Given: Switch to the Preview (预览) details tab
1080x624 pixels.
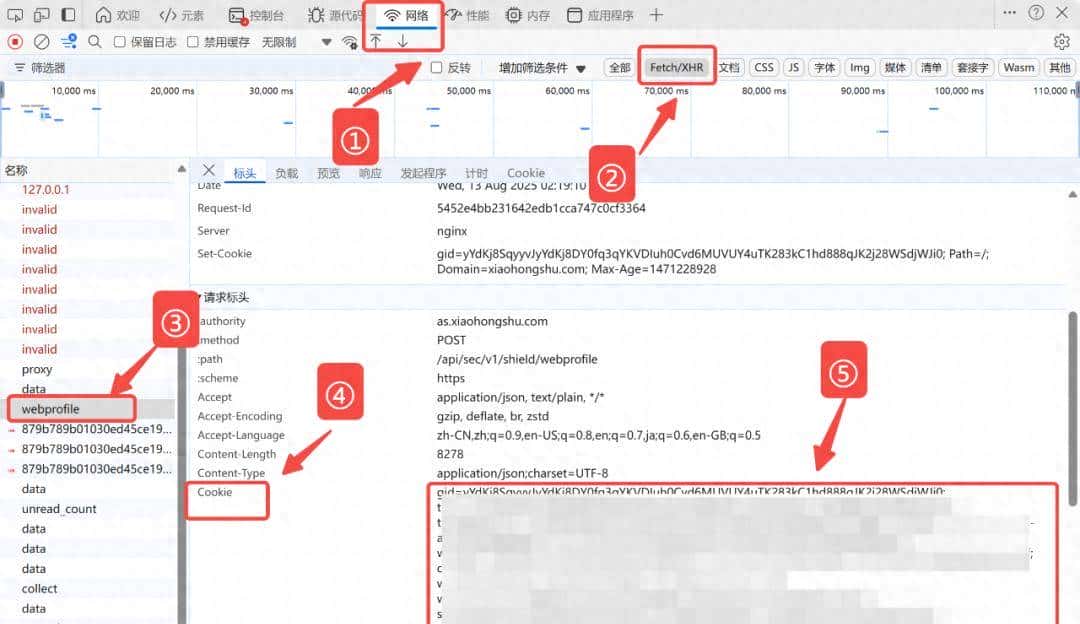Looking at the screenshot, I should (x=329, y=173).
